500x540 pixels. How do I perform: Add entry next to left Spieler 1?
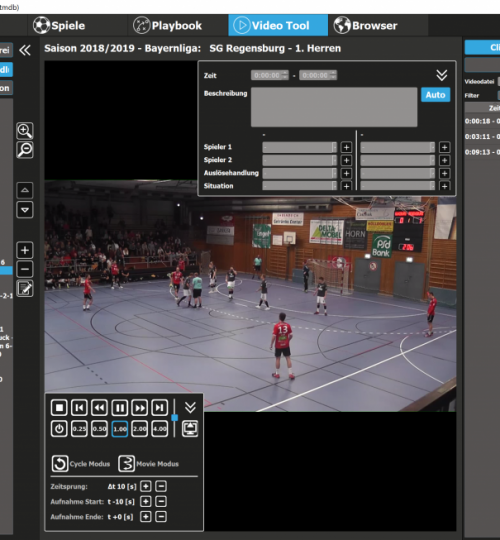click(x=346, y=147)
